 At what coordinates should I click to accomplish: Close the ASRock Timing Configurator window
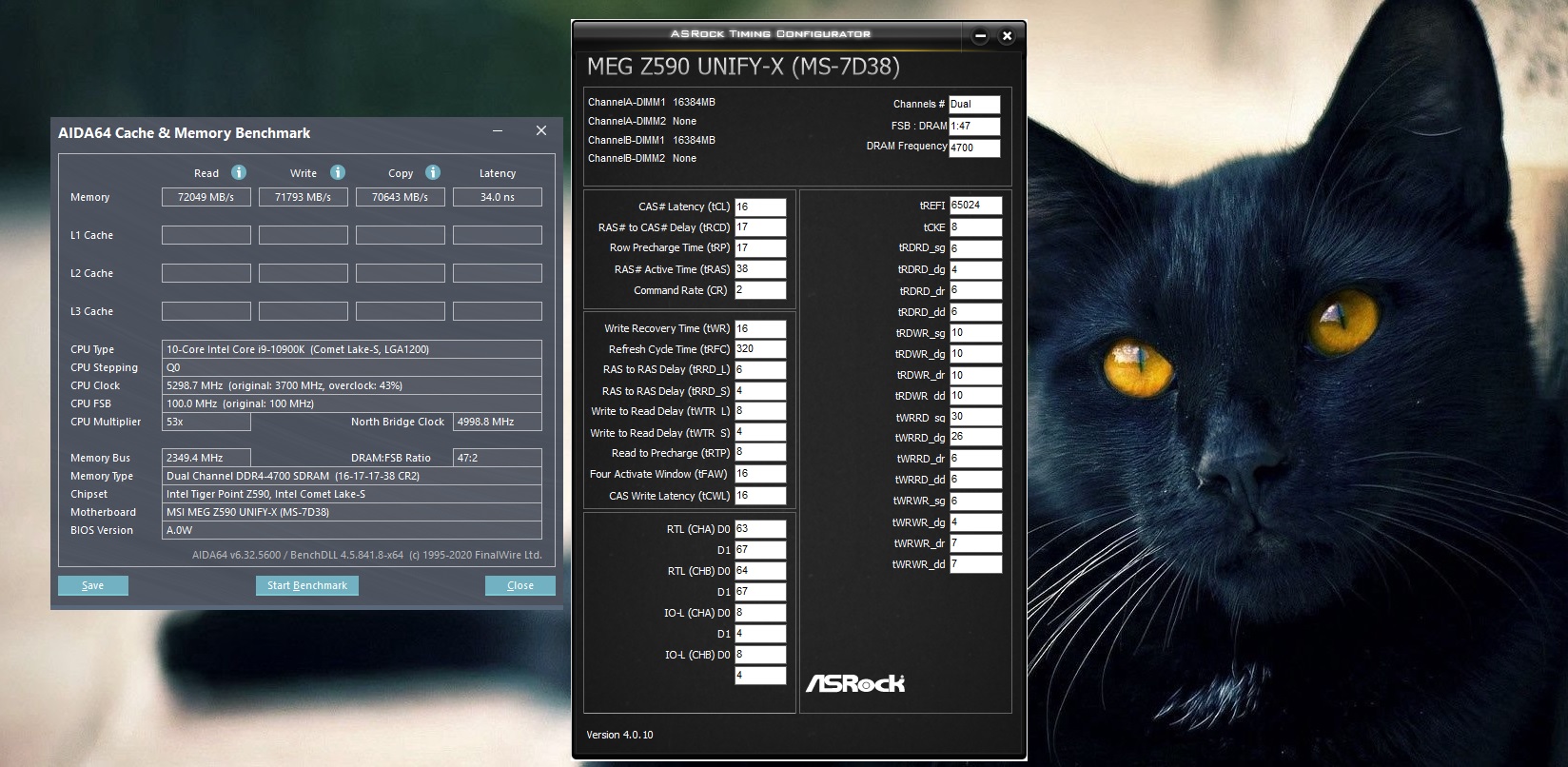pyautogui.click(x=1007, y=36)
